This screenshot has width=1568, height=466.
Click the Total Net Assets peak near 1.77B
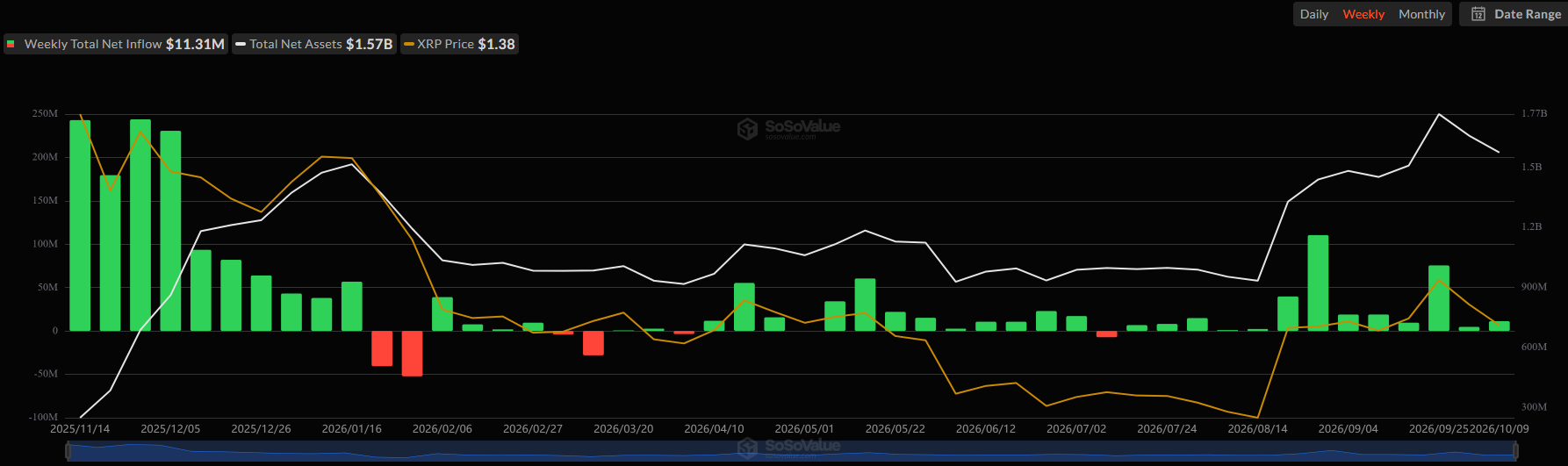click(1438, 114)
